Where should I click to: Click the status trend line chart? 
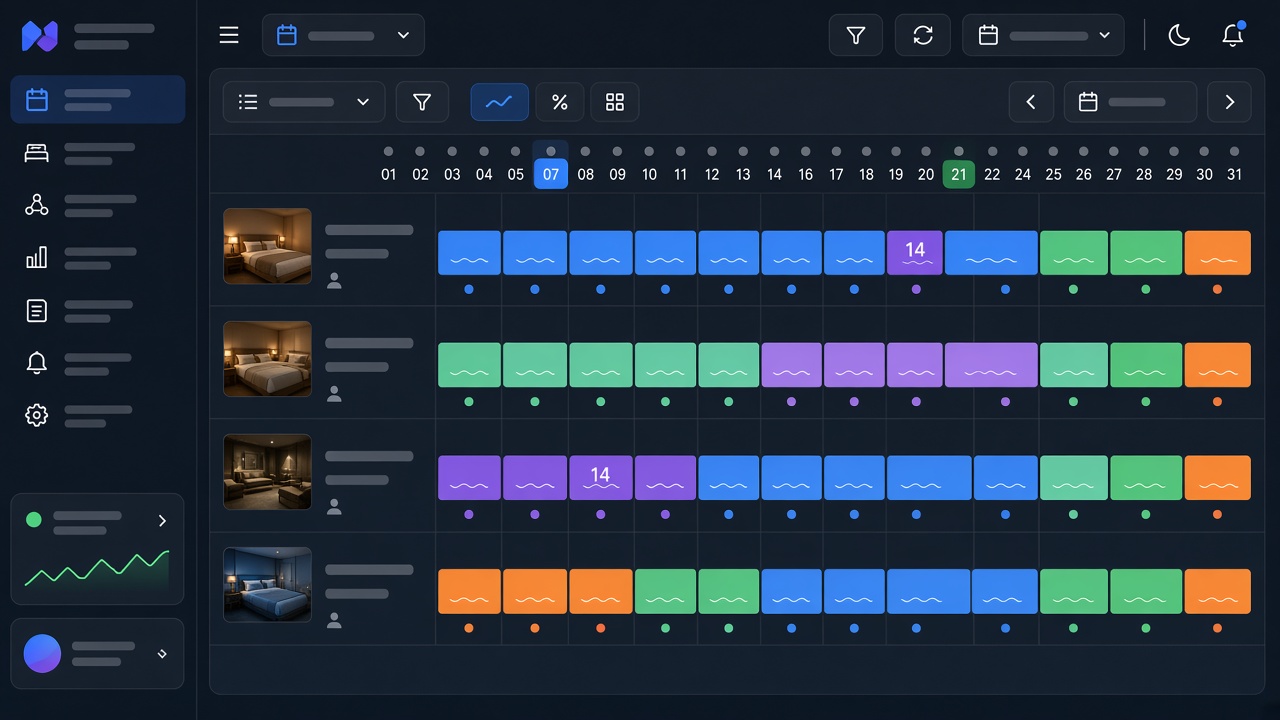(97, 569)
